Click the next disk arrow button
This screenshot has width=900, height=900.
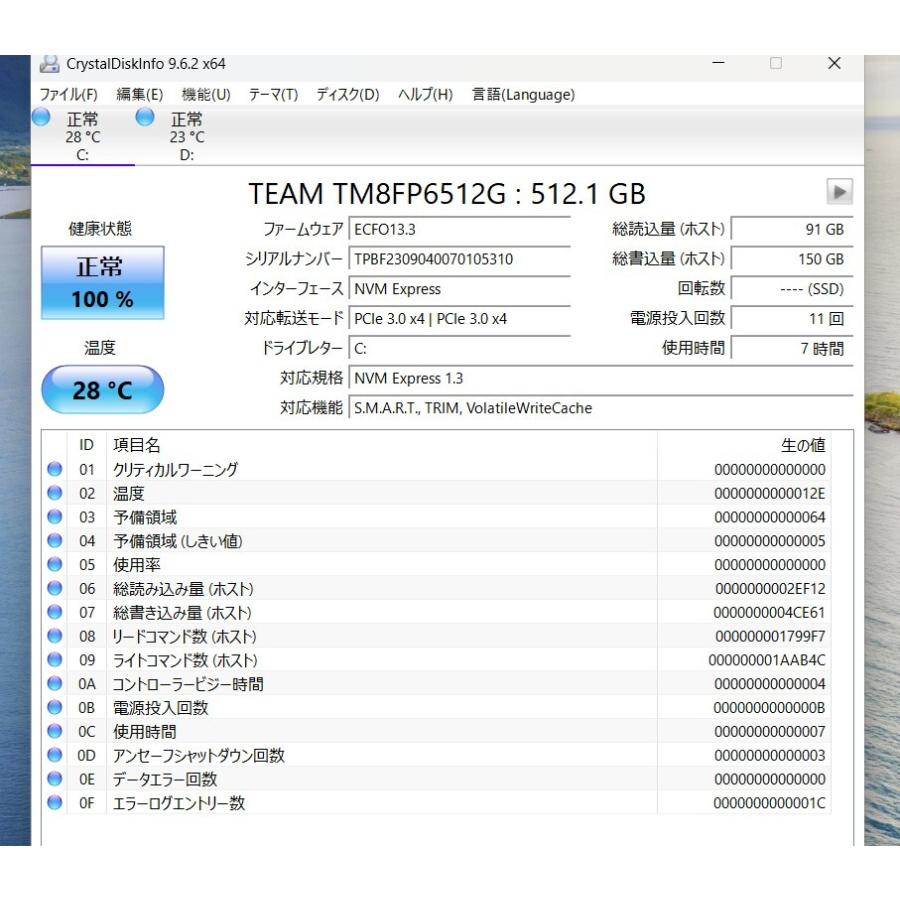pyautogui.click(x=839, y=192)
